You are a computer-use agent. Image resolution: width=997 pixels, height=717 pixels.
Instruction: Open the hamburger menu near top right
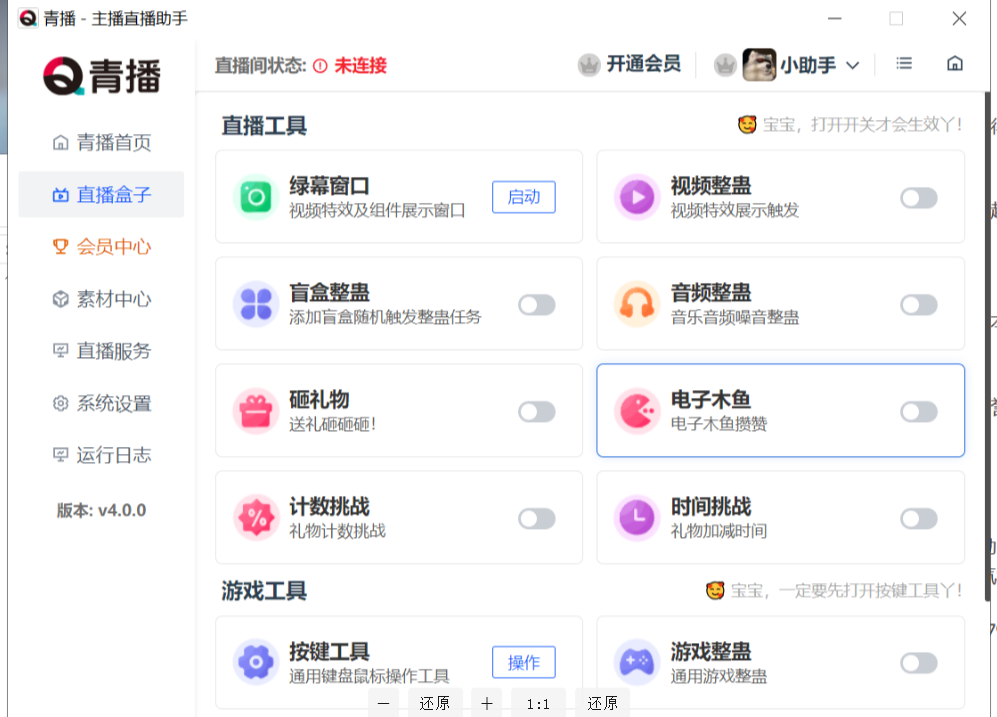pos(903,63)
